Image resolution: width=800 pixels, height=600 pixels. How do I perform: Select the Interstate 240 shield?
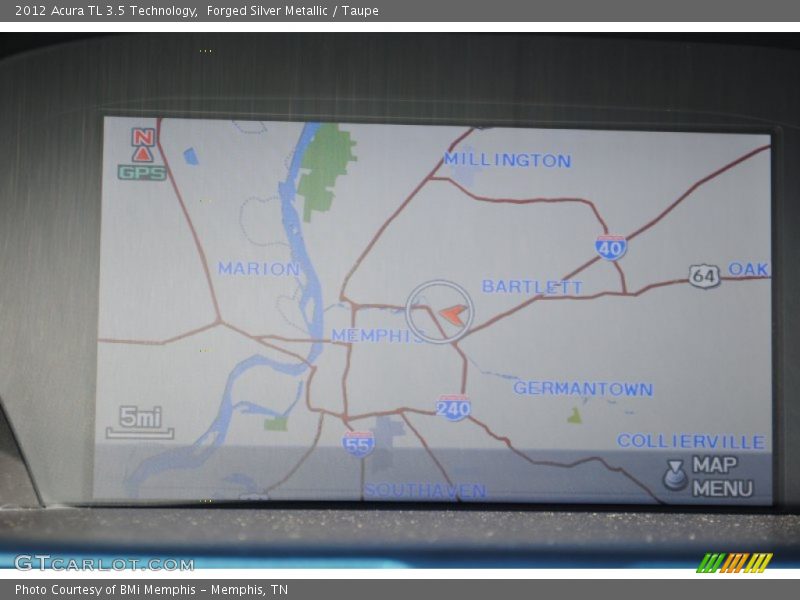[x=453, y=408]
